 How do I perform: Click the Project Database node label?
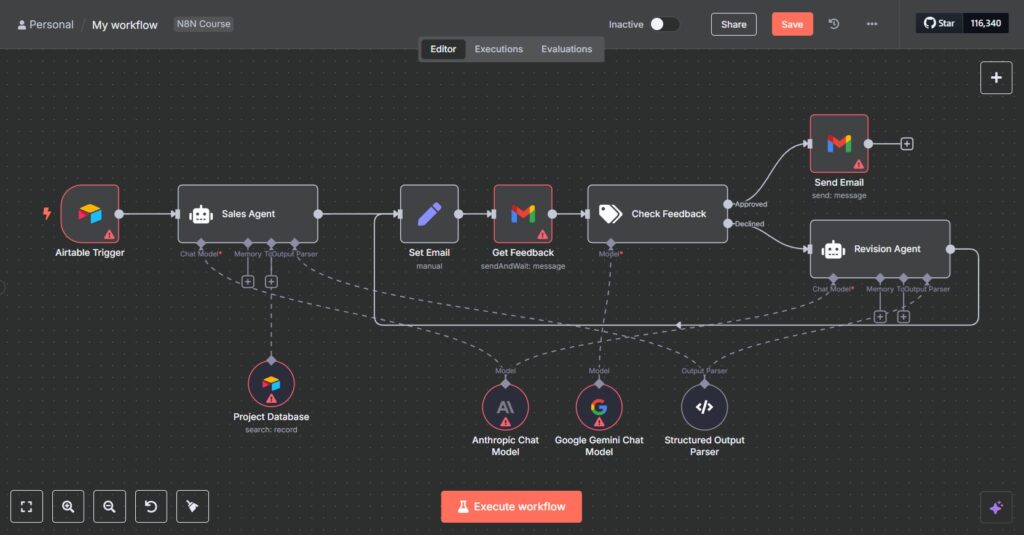[x=271, y=417]
